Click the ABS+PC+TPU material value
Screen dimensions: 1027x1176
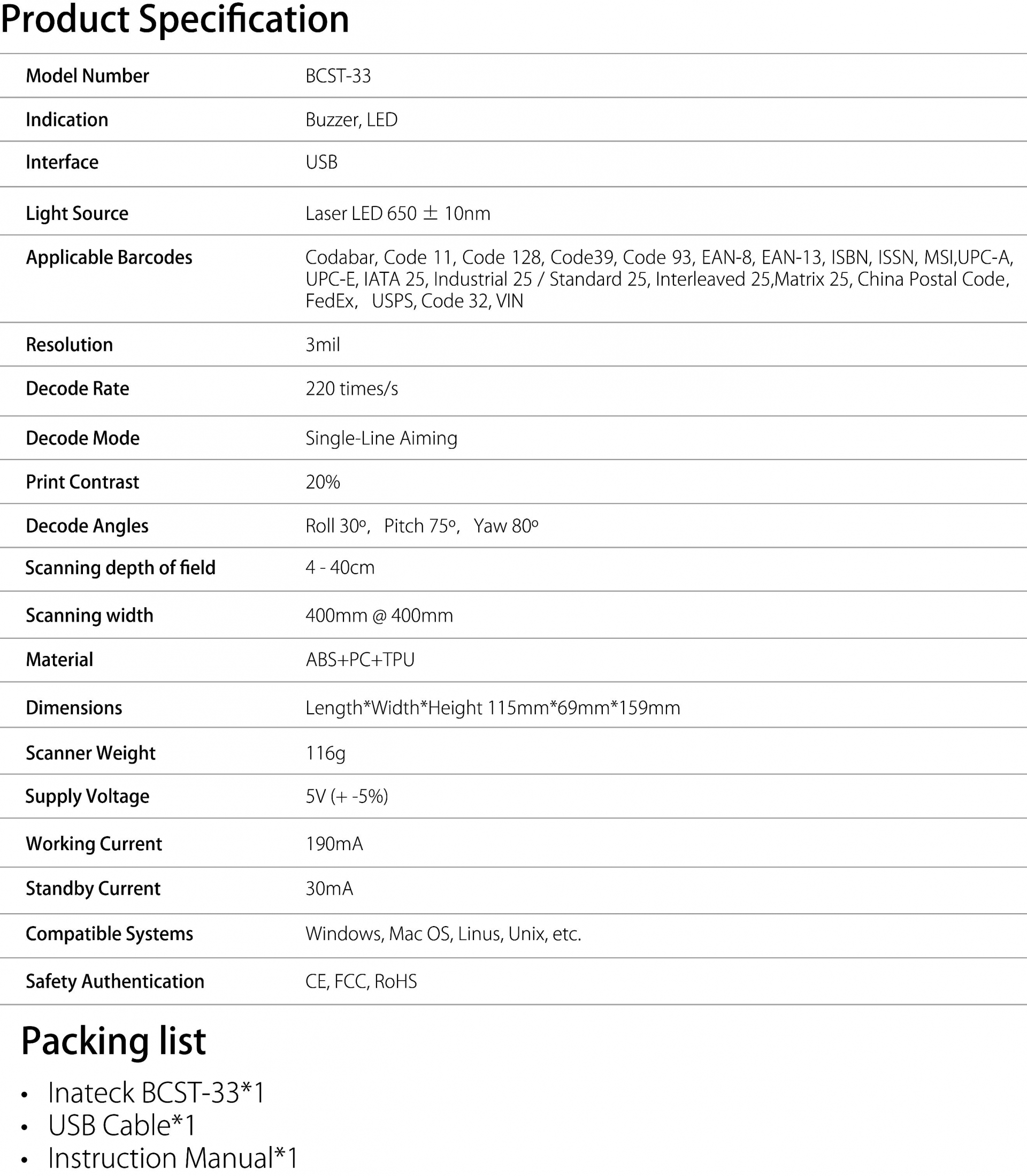click(360, 660)
